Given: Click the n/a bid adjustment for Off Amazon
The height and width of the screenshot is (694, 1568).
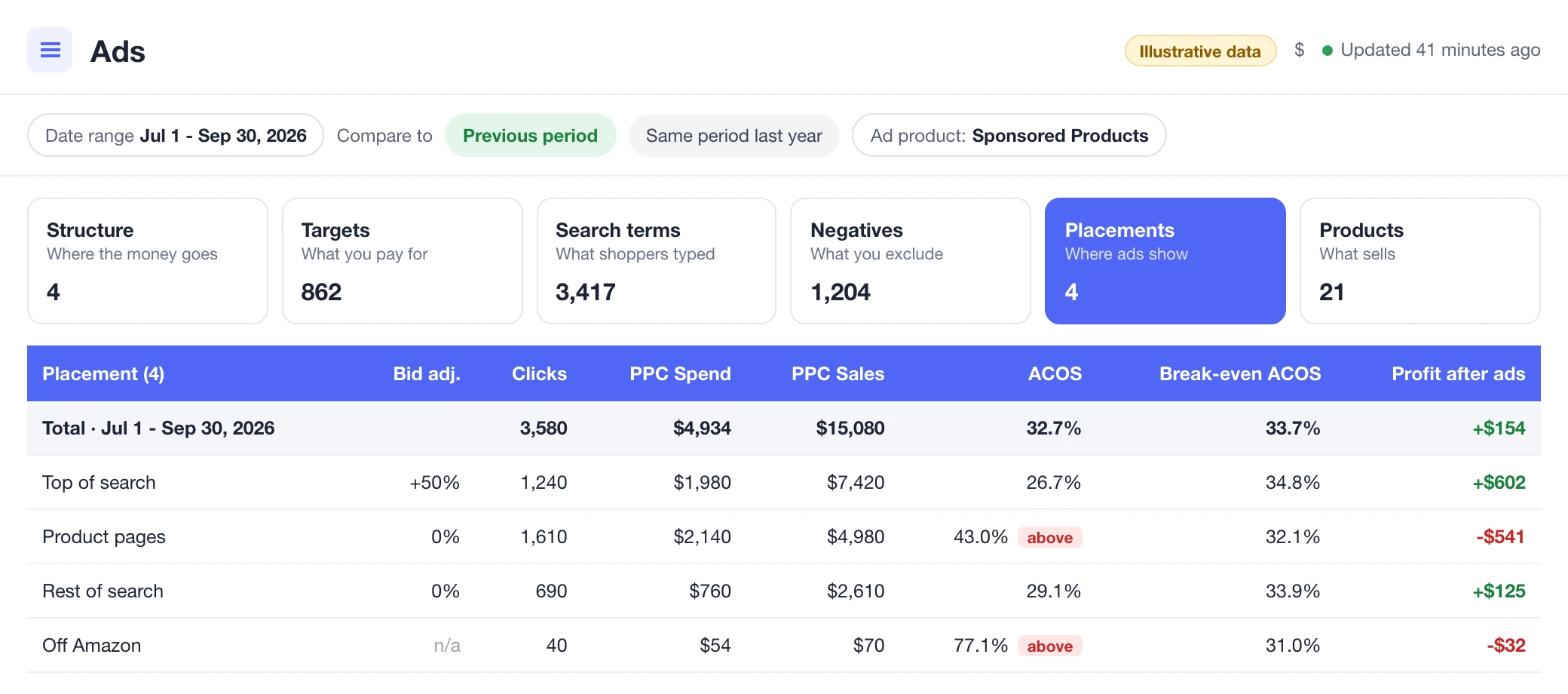Looking at the screenshot, I should 447,645.
